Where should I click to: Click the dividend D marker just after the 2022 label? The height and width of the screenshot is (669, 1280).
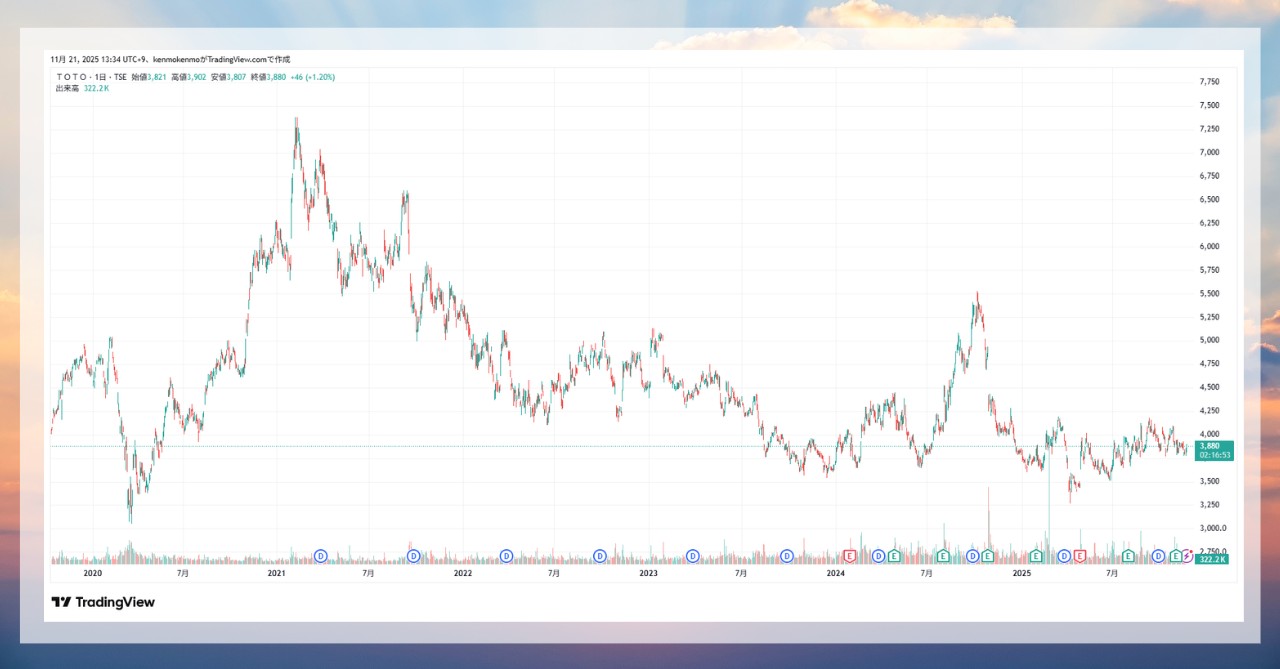tap(507, 556)
